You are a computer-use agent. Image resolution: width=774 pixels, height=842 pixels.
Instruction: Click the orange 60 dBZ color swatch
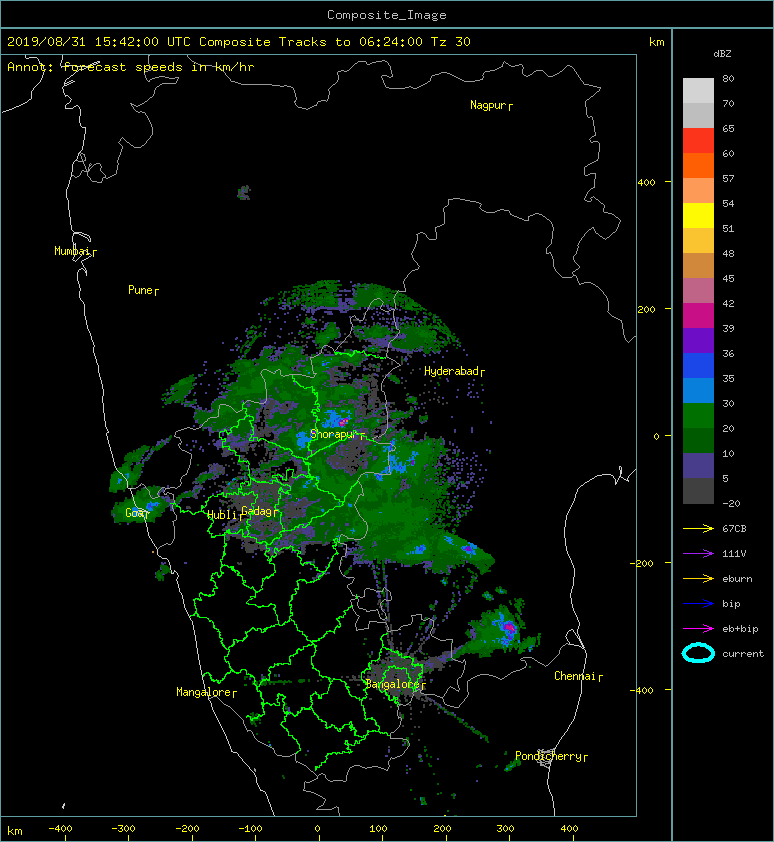pyautogui.click(x=698, y=166)
